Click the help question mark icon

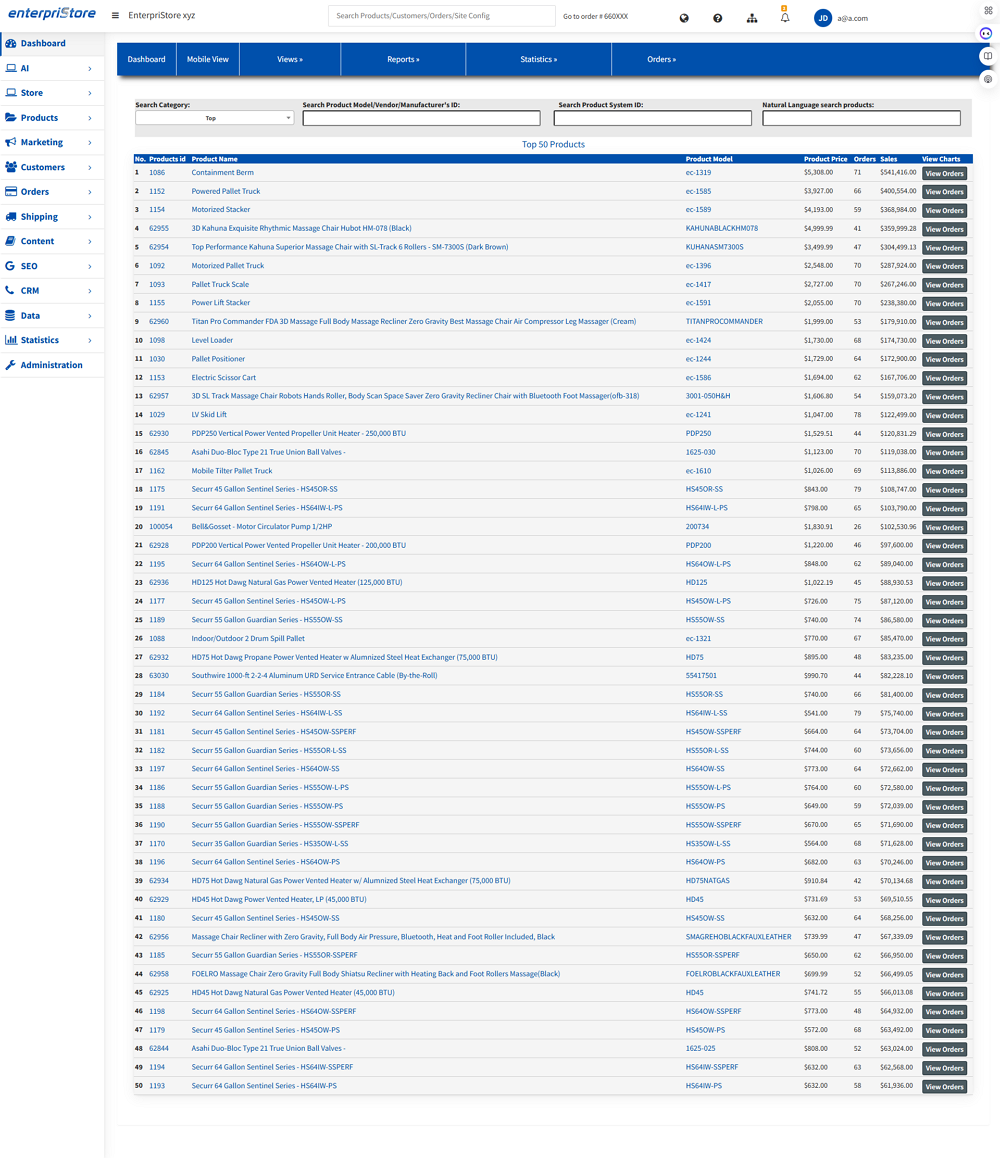click(717, 18)
